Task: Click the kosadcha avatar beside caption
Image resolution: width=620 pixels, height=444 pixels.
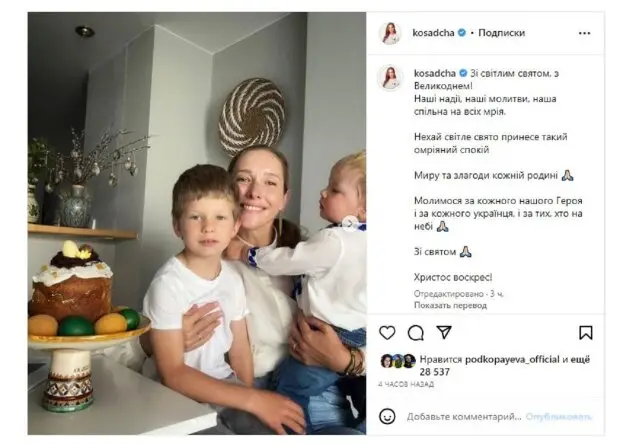Action: coord(390,77)
